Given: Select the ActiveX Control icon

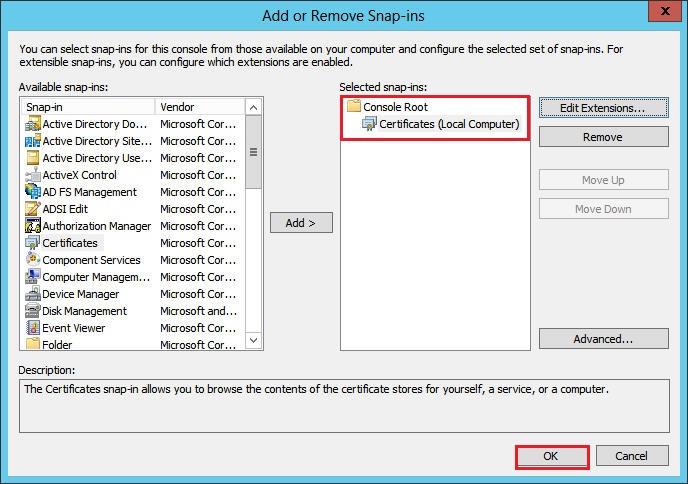Looking at the screenshot, I should tap(33, 175).
